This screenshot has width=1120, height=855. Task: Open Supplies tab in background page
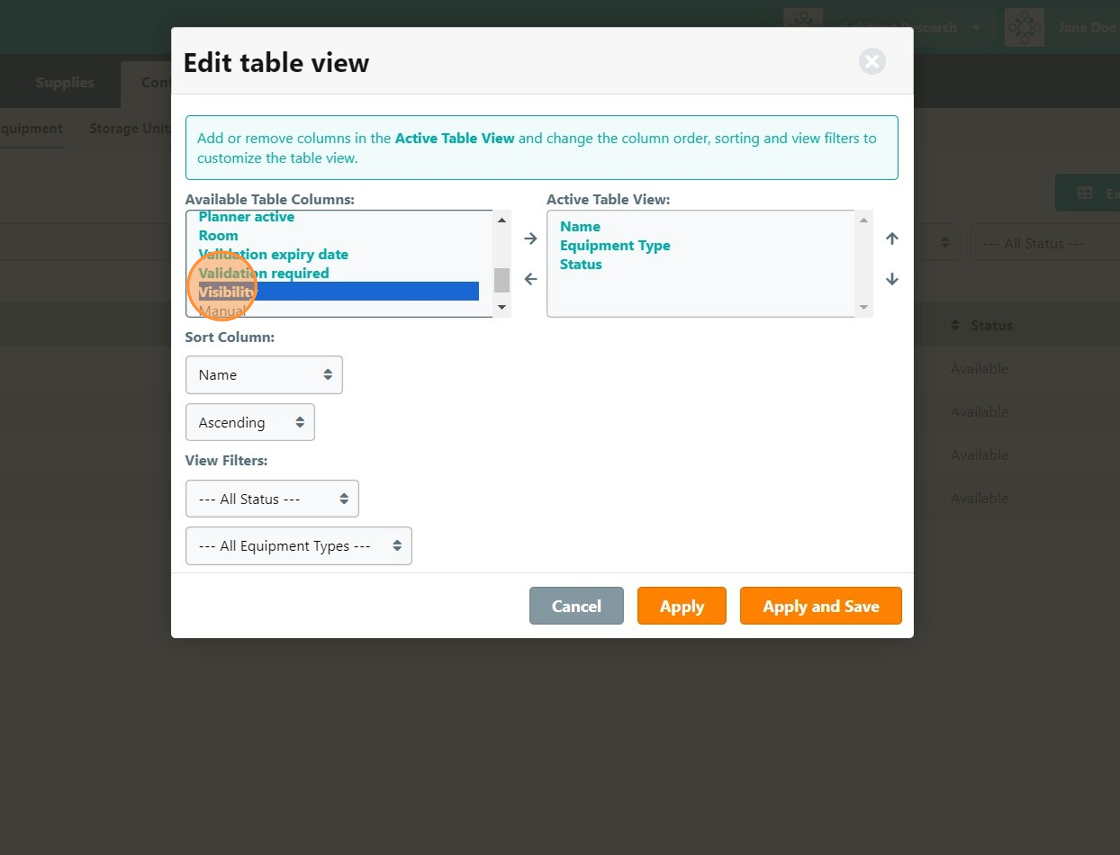64,82
